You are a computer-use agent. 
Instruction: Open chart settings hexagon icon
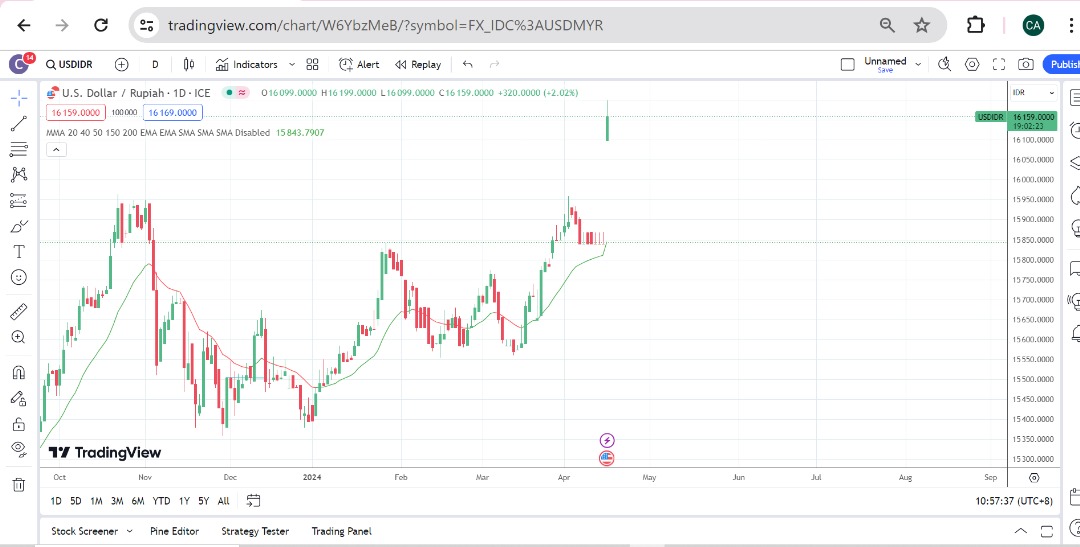[x=972, y=65]
